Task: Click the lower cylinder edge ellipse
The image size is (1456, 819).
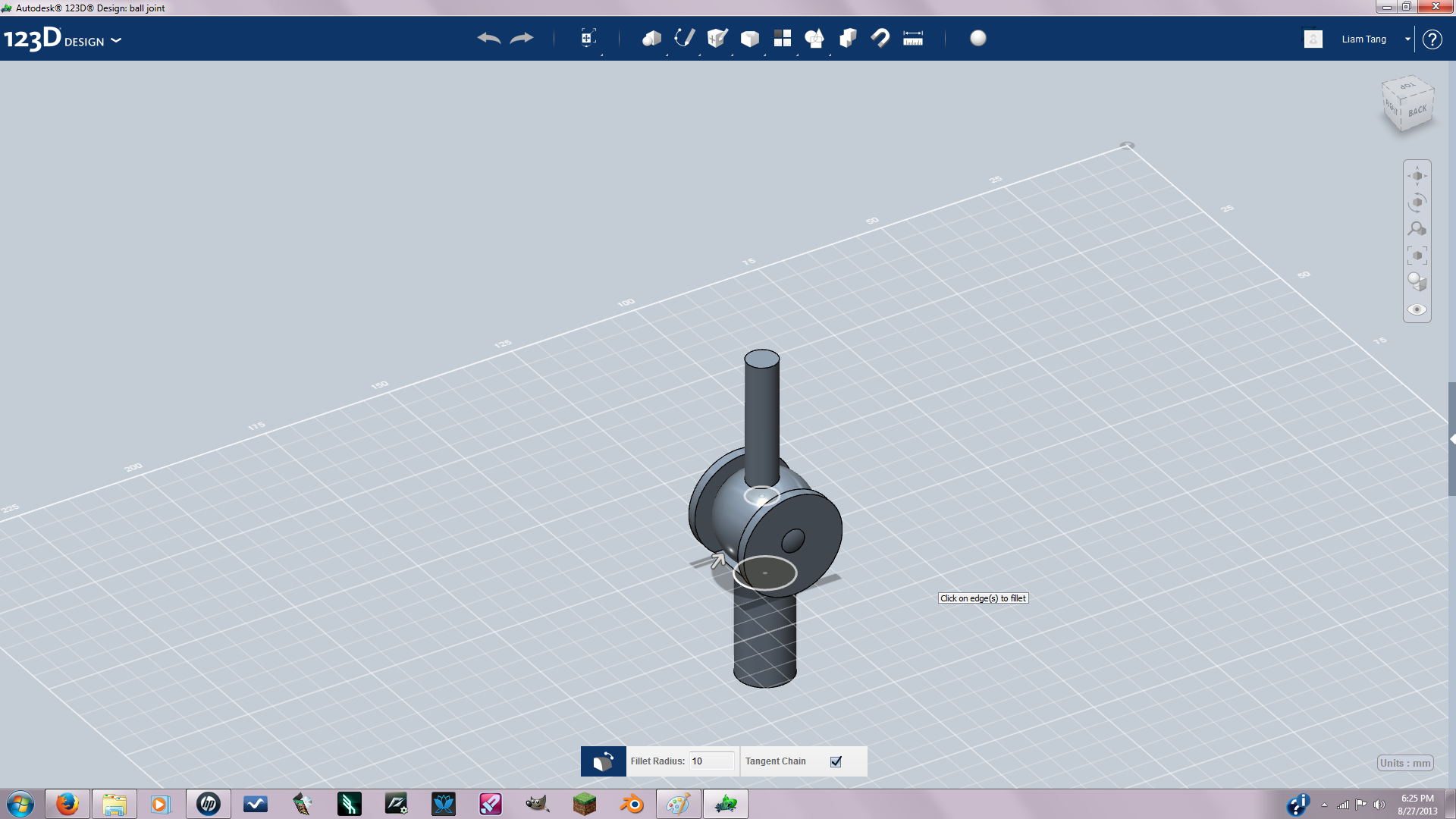Action: tap(764, 573)
